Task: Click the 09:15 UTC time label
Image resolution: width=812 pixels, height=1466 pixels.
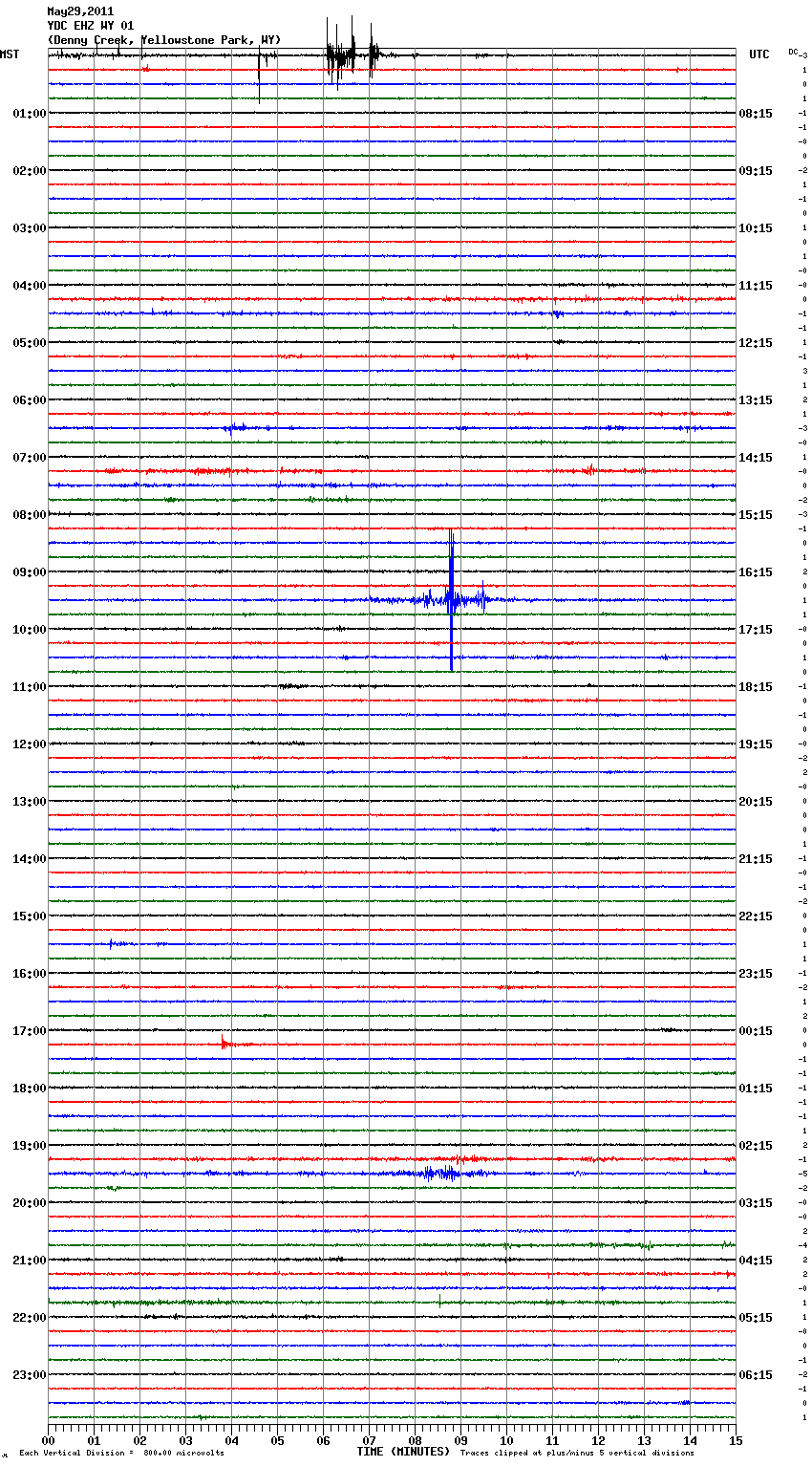Action: point(756,171)
